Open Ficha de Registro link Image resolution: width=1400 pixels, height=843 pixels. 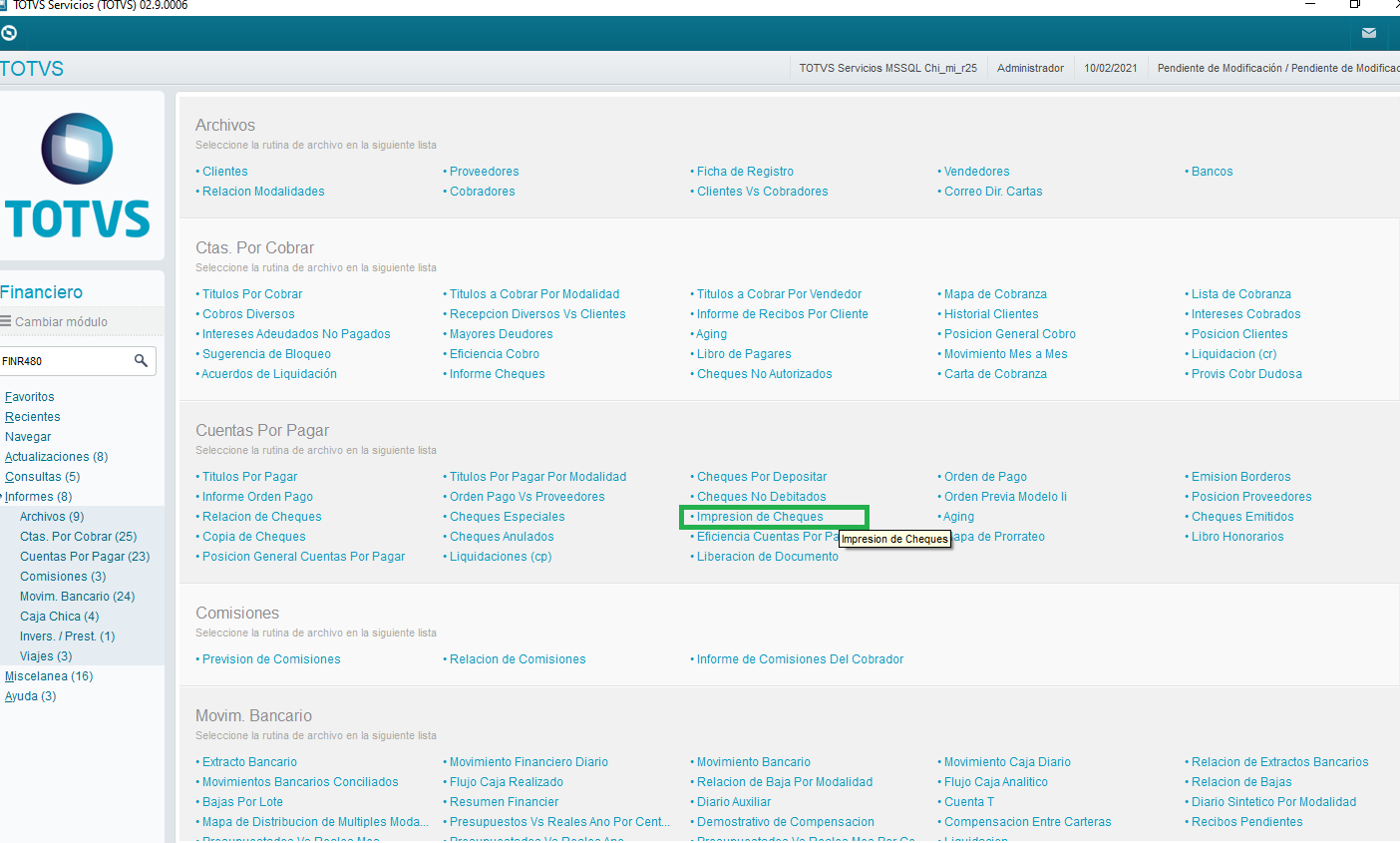coord(745,172)
